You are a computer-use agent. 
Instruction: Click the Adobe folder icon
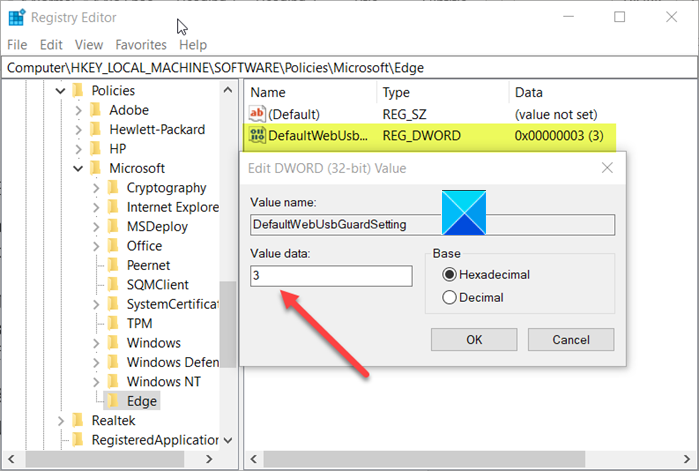96,110
